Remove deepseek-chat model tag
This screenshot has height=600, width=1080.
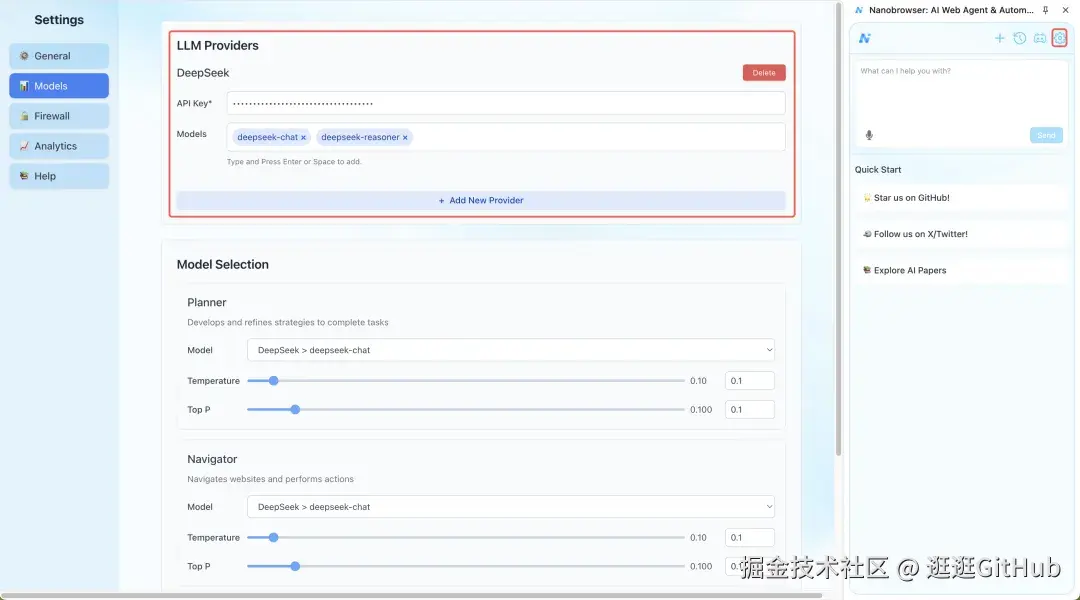click(x=303, y=138)
